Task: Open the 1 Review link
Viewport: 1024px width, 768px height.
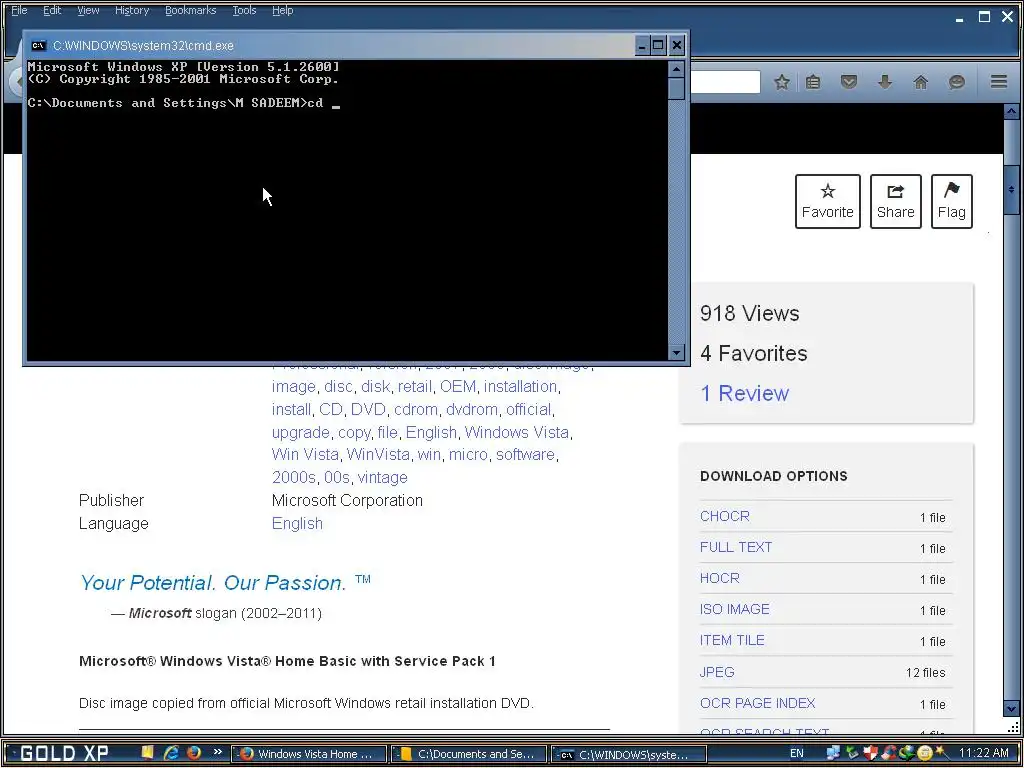Action: [744, 393]
